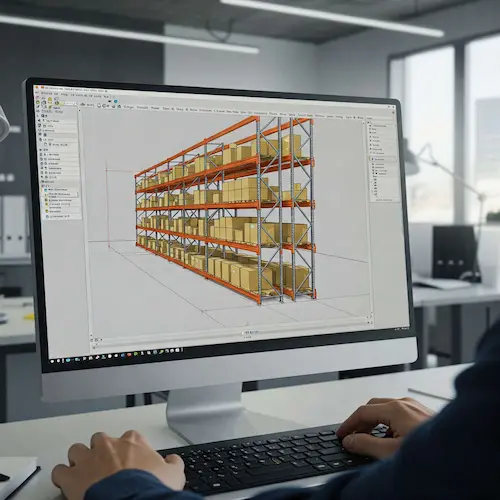
Task: Click the black square swatch in the right panel
Action: point(376,174)
